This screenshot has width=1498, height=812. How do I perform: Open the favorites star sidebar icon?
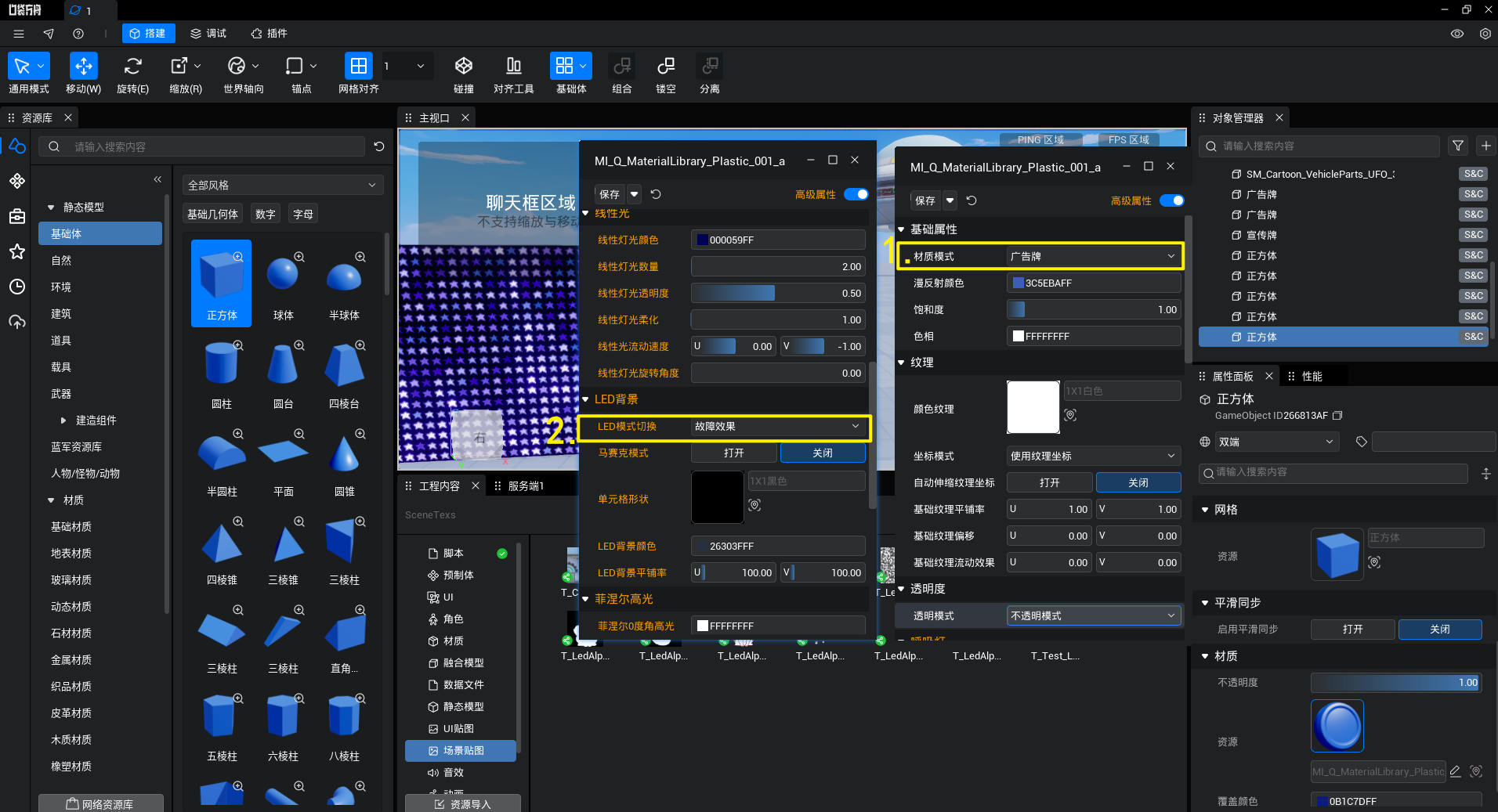tap(17, 251)
